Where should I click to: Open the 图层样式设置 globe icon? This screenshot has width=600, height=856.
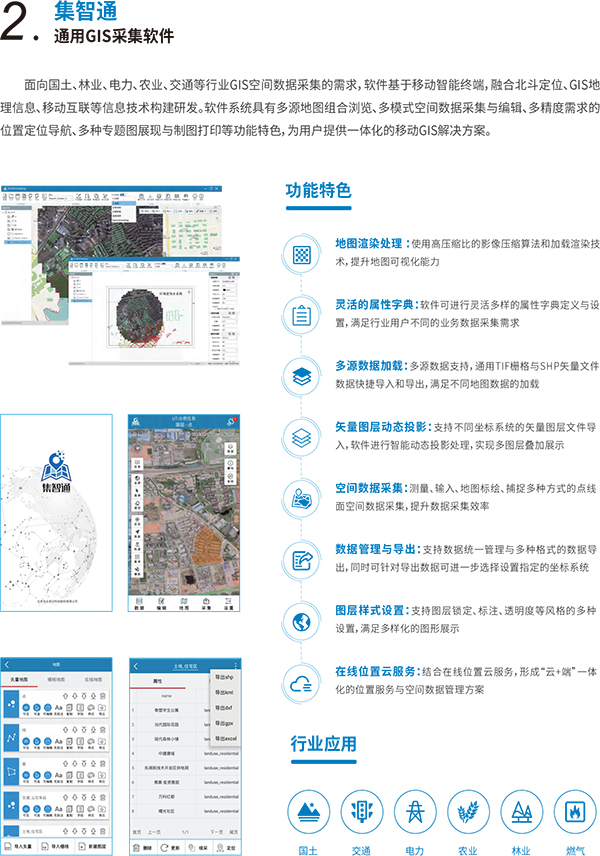coord(300,621)
